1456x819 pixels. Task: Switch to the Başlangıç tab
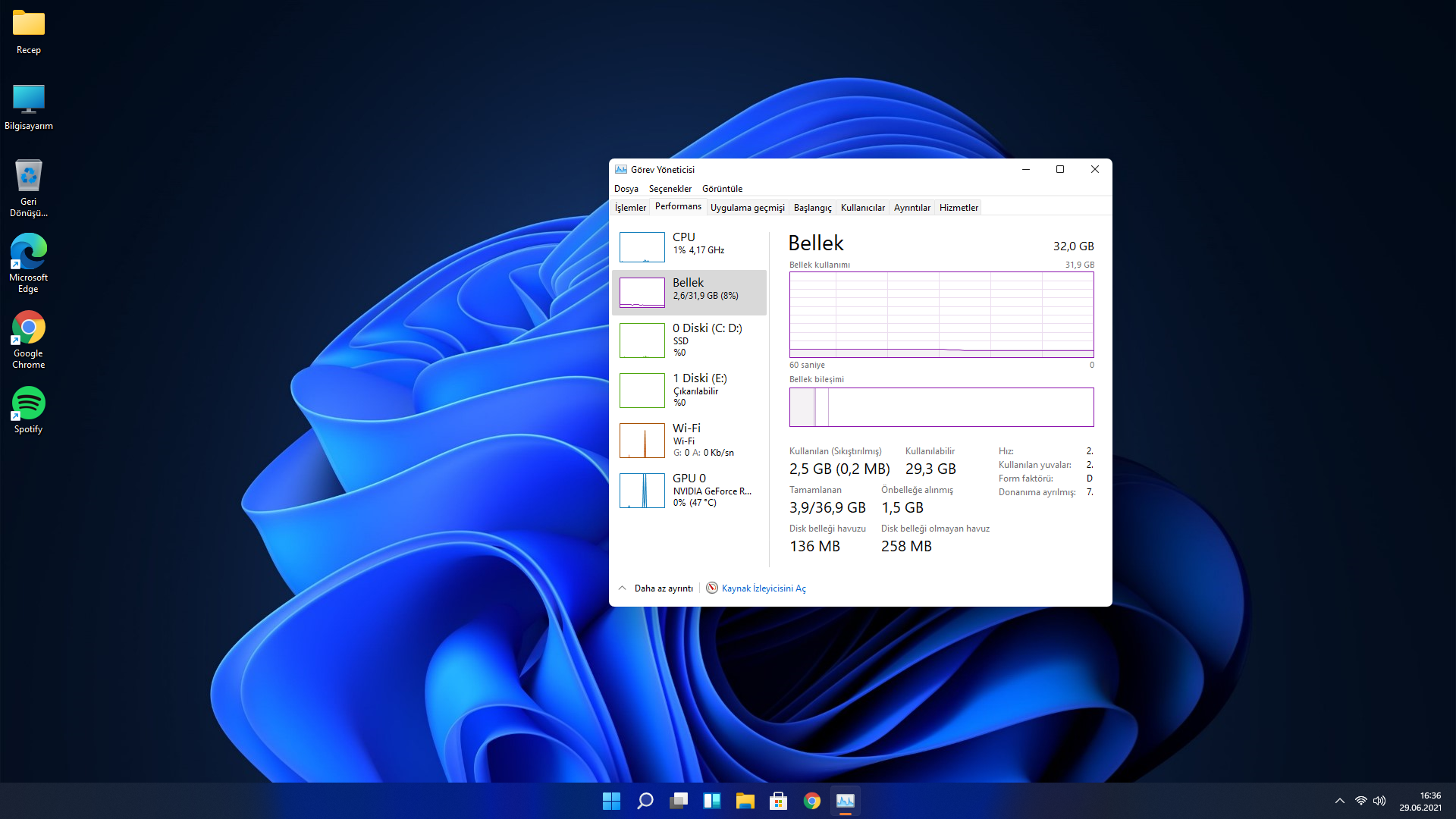pyautogui.click(x=812, y=208)
